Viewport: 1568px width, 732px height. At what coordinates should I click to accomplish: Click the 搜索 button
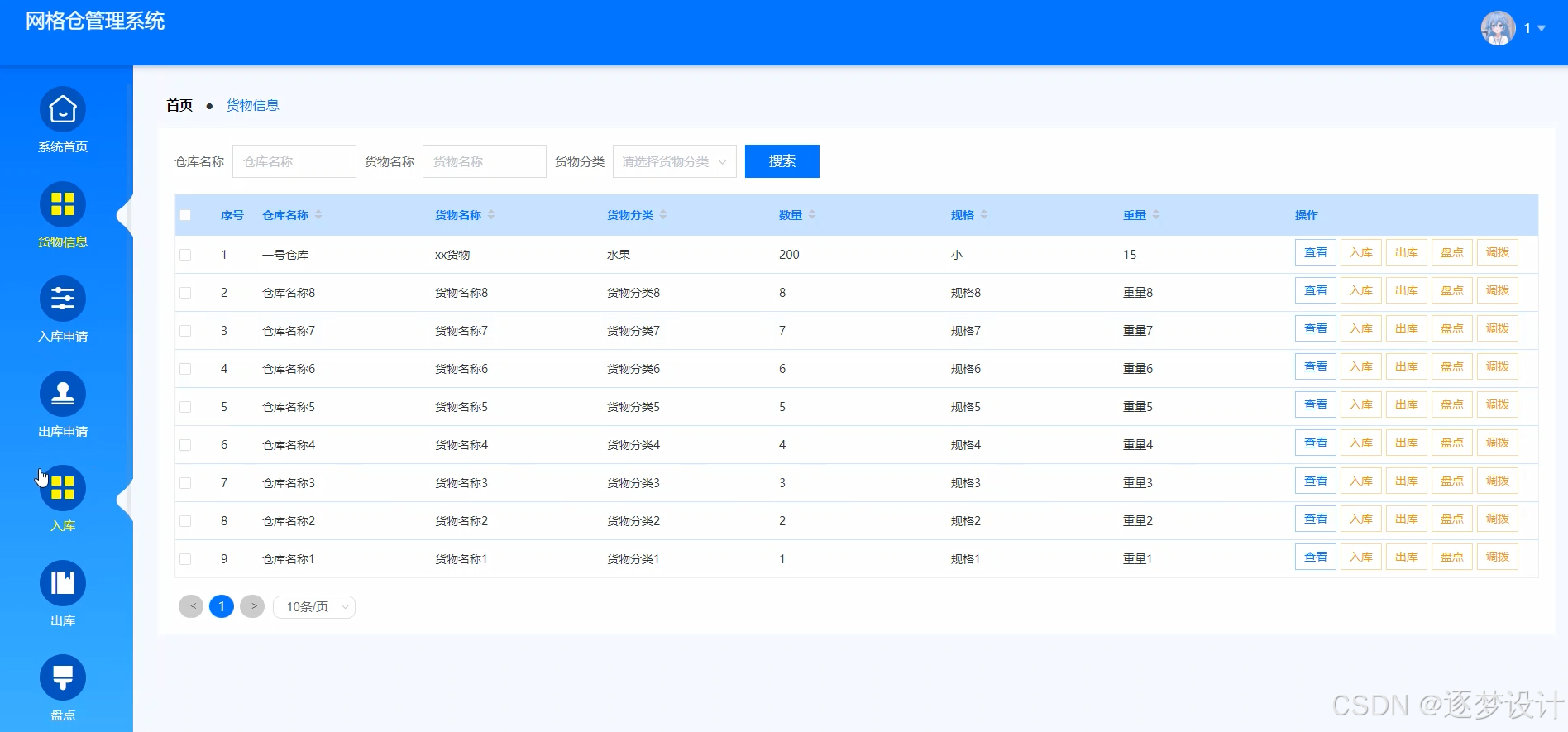click(782, 161)
